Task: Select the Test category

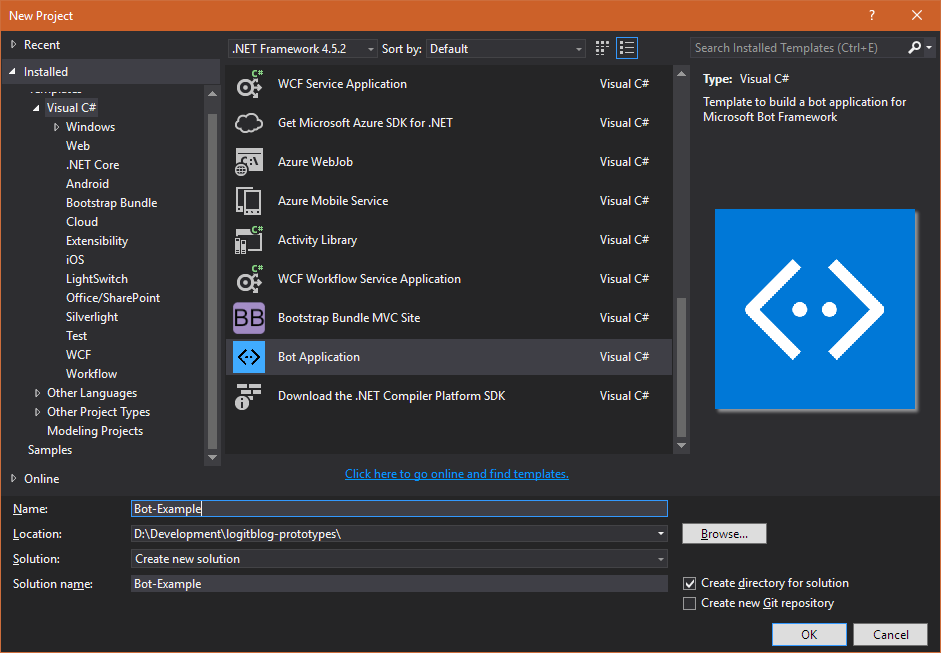Action: (x=77, y=336)
